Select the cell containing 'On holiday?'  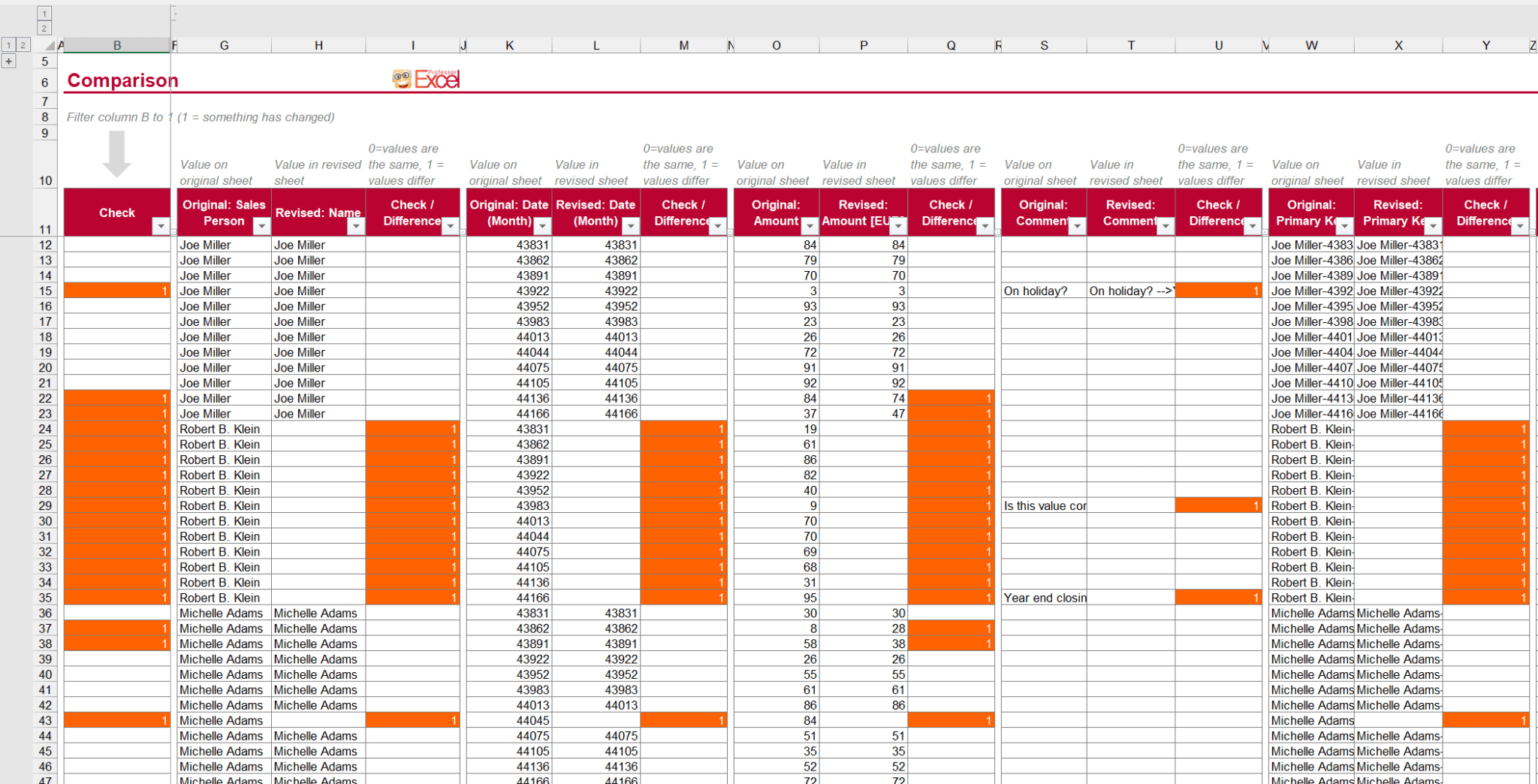tap(1044, 291)
